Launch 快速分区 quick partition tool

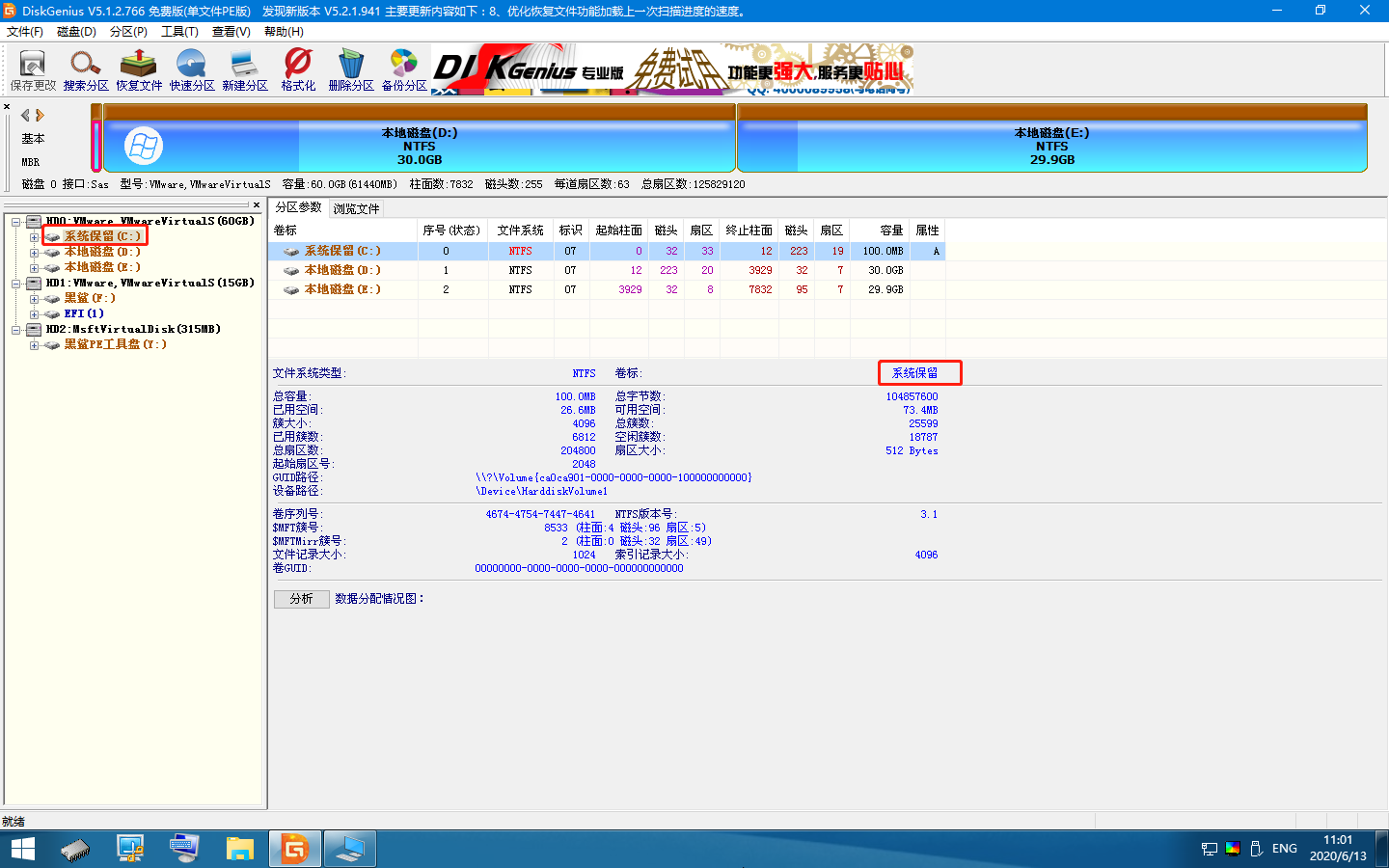coord(192,69)
